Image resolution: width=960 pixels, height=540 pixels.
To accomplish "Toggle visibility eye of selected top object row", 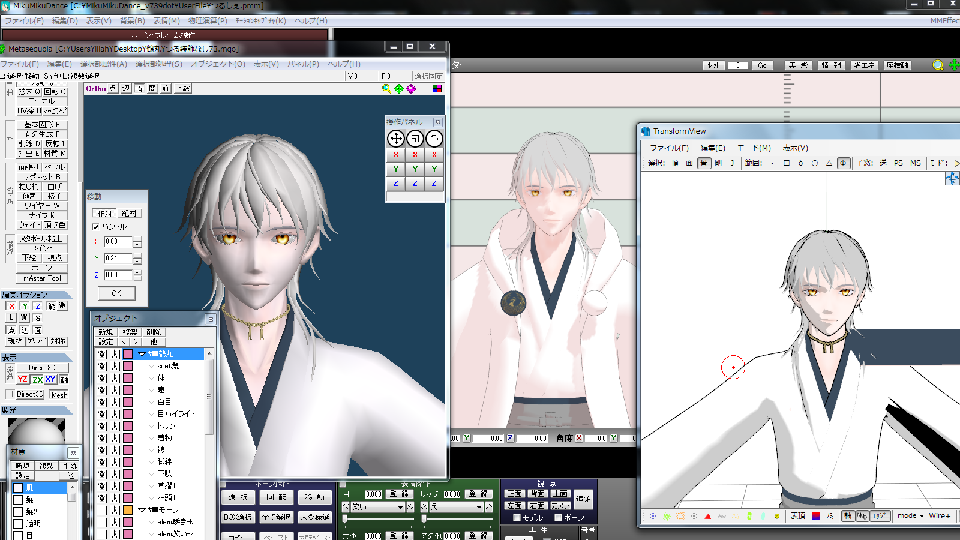I will [x=102, y=354].
